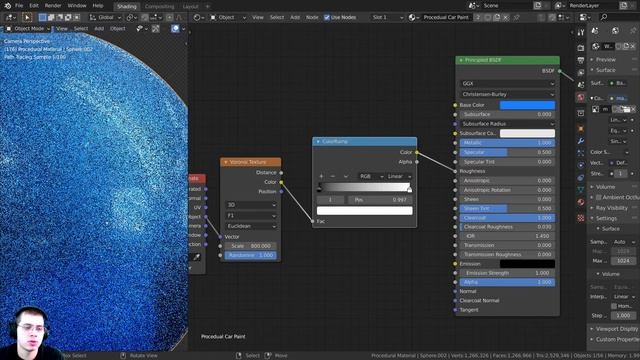Open the node editor Node menu
This screenshot has width=640, height=360.
pyautogui.click(x=312, y=18)
